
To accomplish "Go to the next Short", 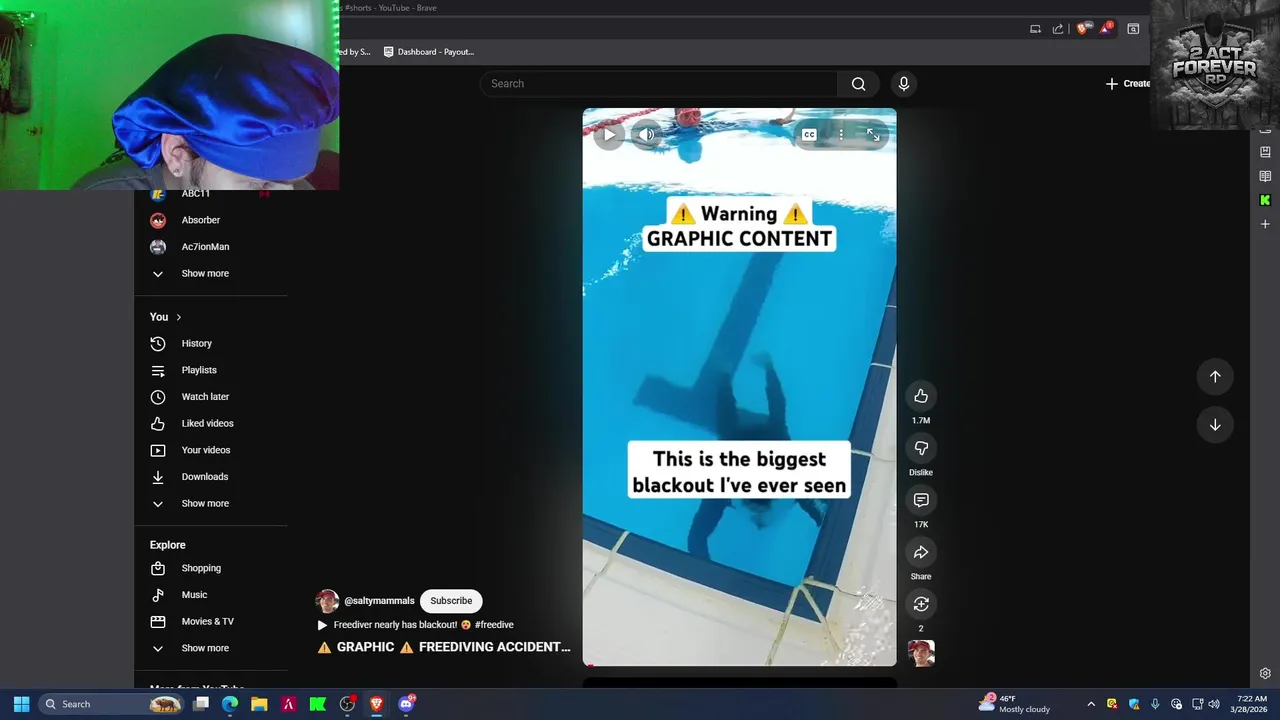I will (x=1215, y=425).
